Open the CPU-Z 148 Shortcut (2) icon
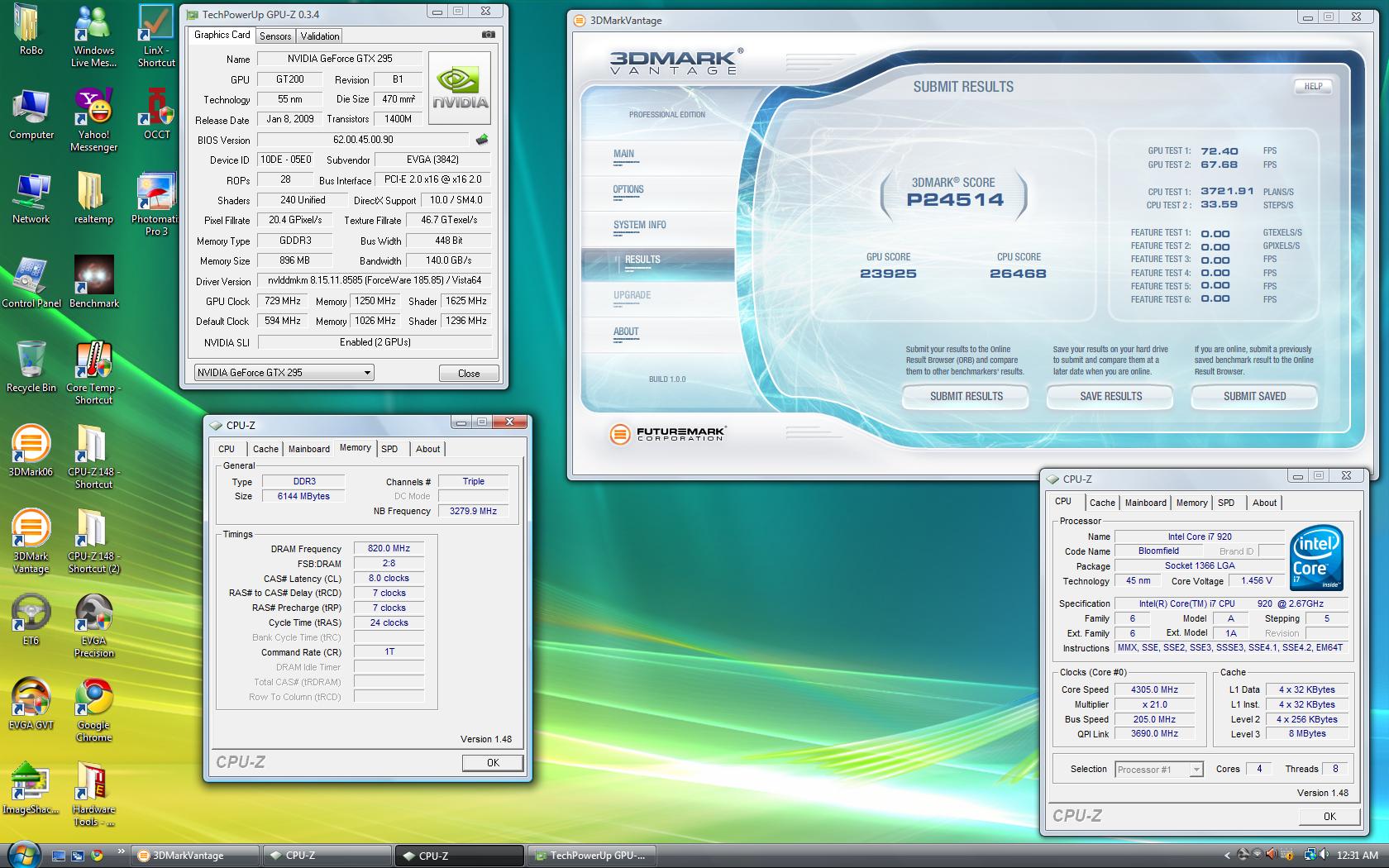This screenshot has height=868, width=1389. (x=93, y=541)
